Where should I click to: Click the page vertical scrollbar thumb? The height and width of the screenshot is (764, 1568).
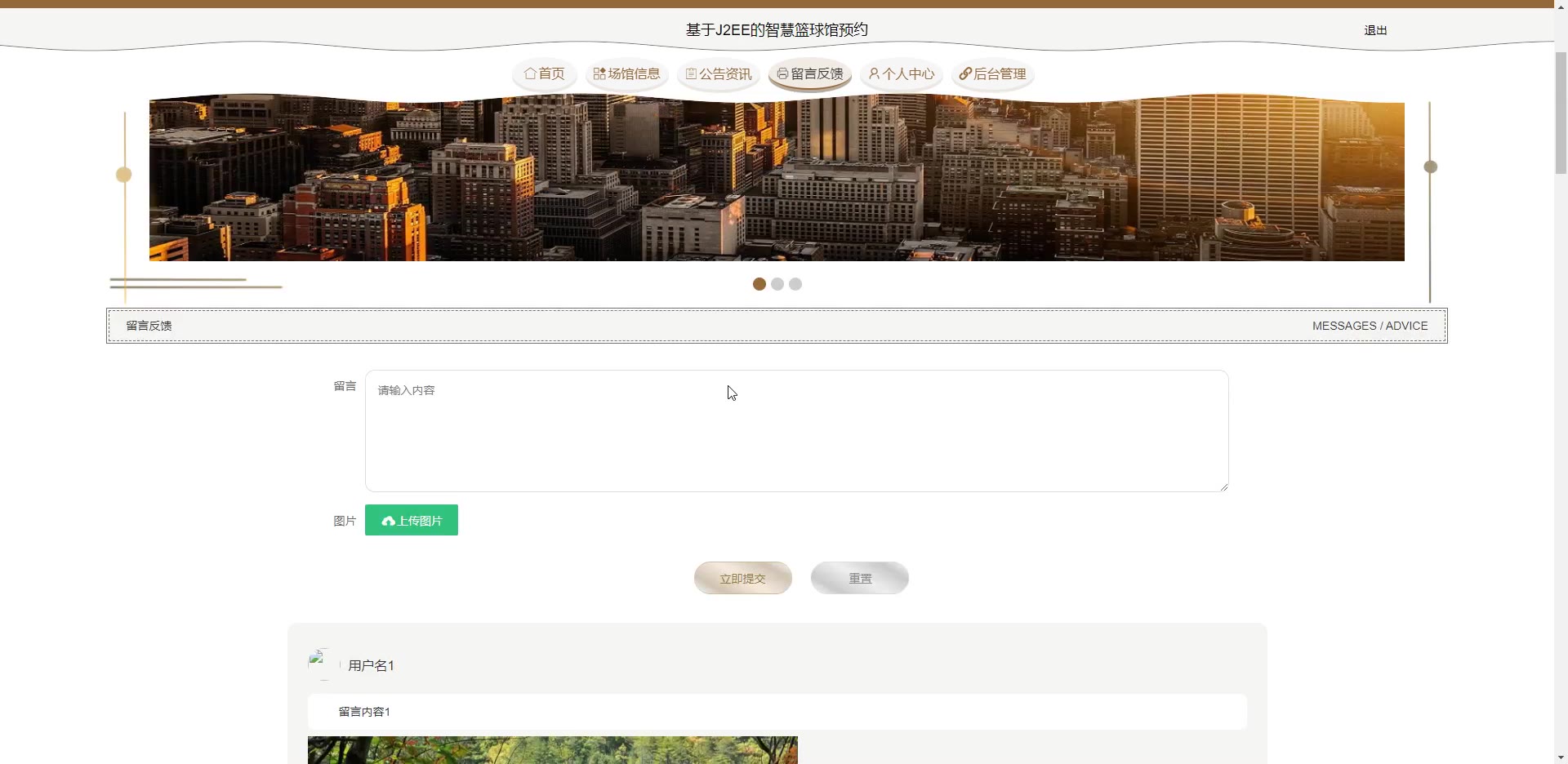point(1561,113)
